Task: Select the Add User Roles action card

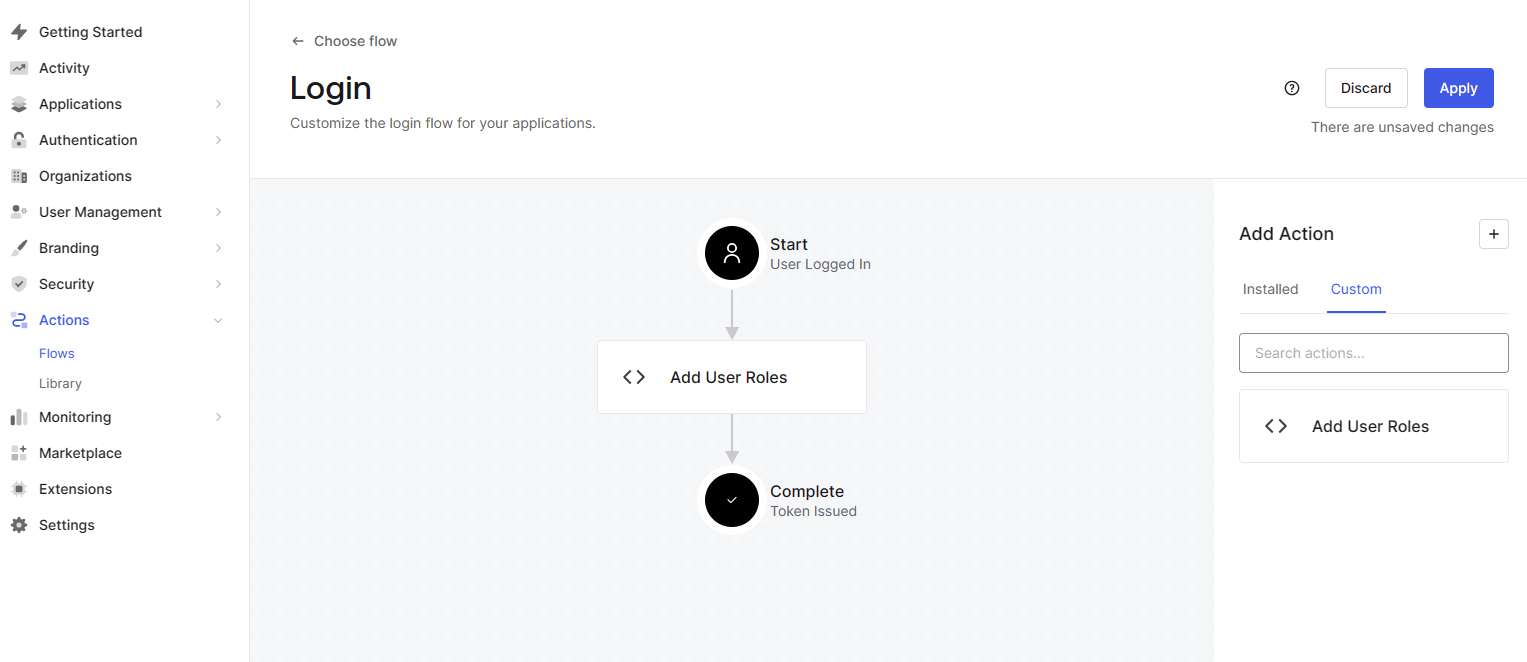Action: point(1373,425)
